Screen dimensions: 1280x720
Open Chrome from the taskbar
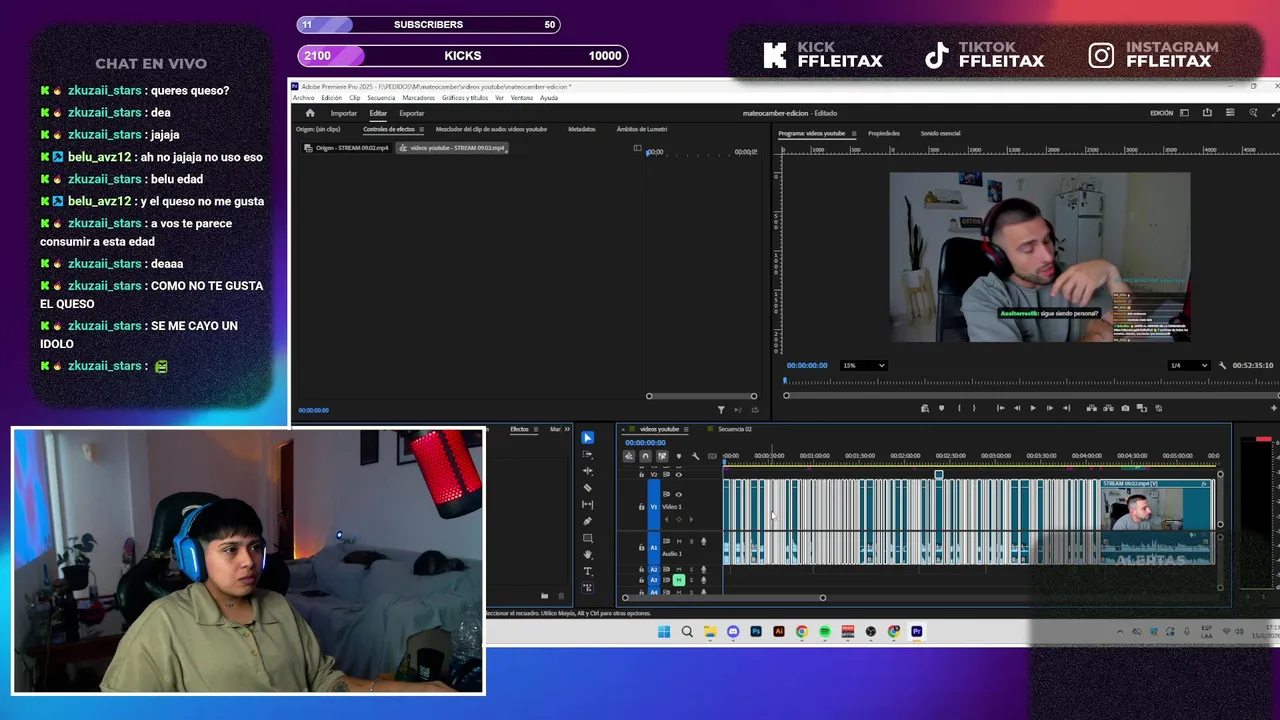(x=802, y=632)
